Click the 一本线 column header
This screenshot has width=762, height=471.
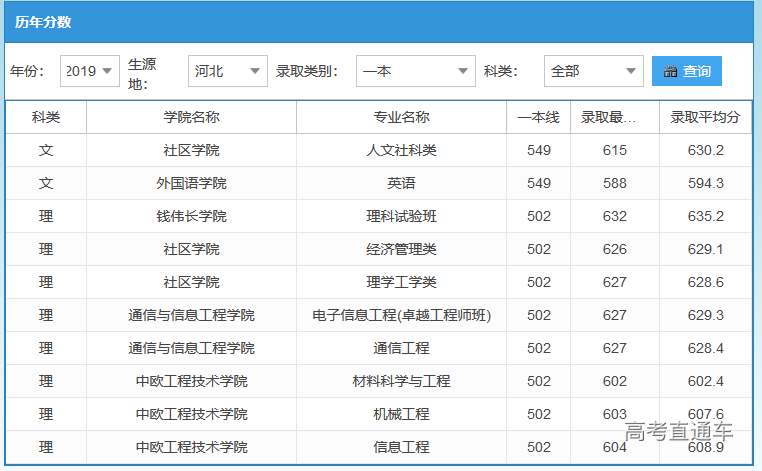coord(538,117)
